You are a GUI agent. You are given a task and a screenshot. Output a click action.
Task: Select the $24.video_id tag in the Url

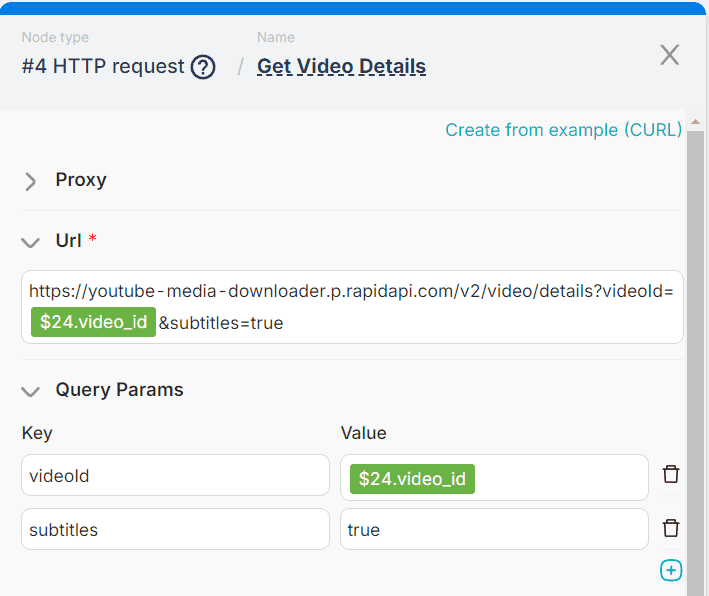(x=93, y=323)
